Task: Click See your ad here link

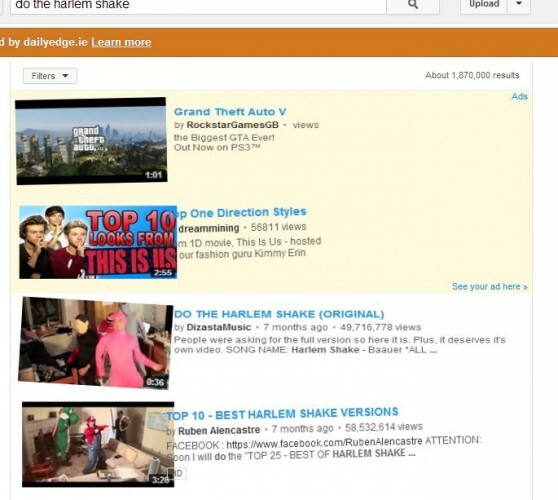Action: 490,286
